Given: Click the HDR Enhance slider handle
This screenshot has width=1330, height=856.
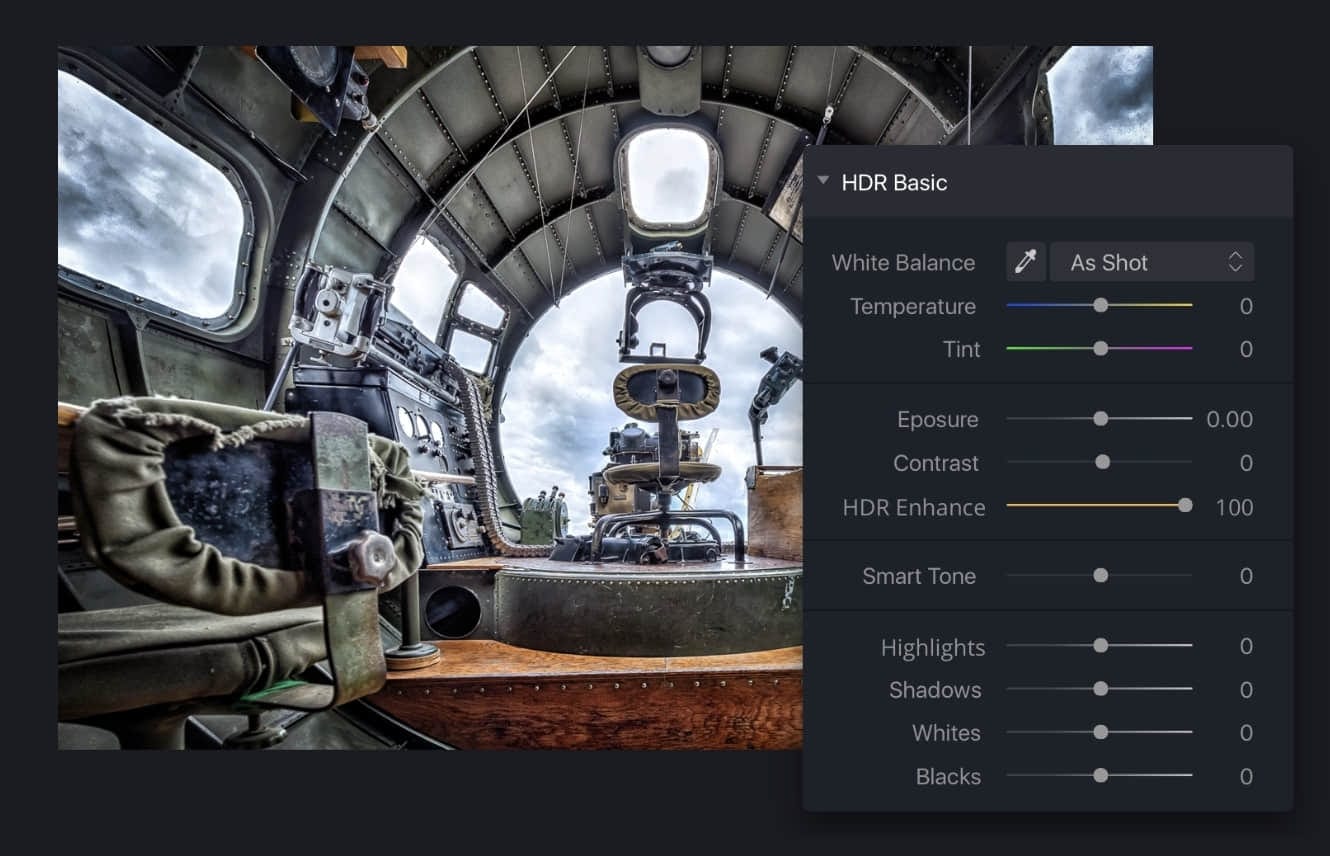Looking at the screenshot, I should 1185,506.
